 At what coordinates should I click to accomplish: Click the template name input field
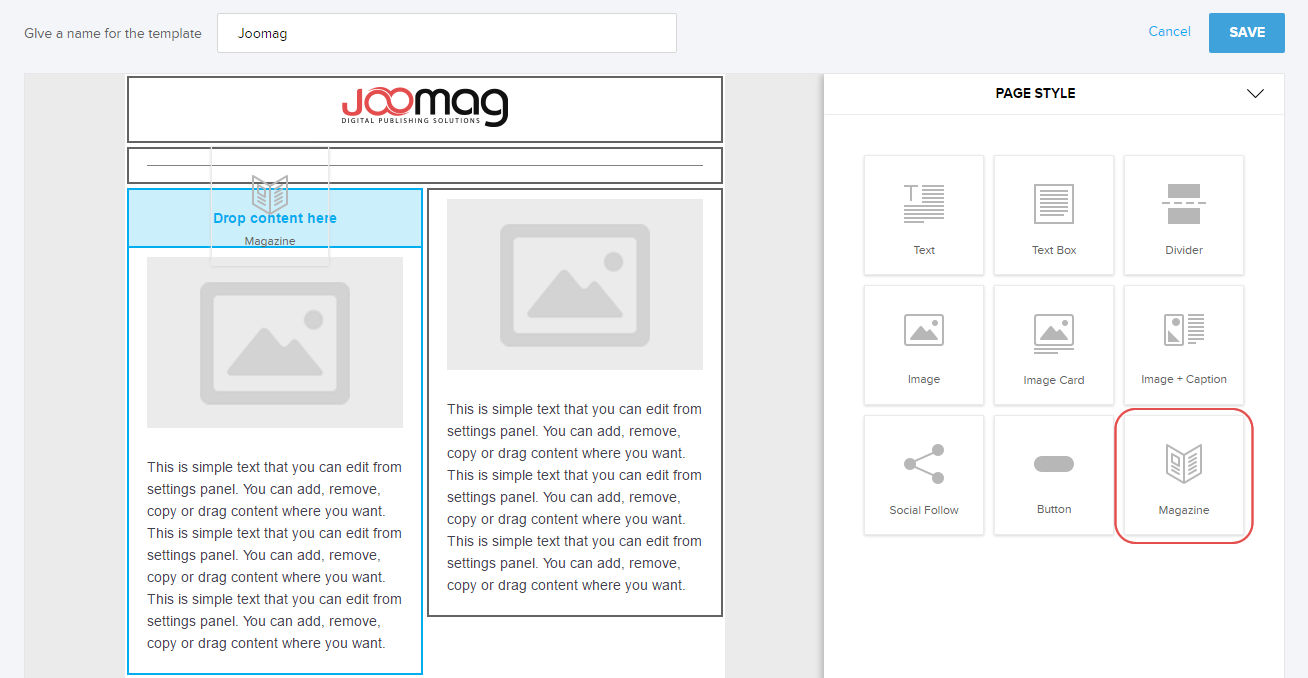[446, 33]
